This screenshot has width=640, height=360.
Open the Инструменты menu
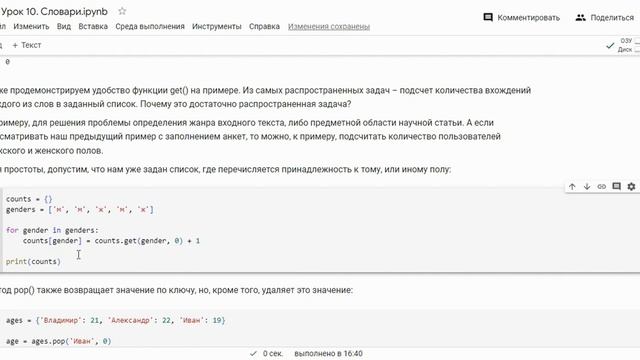[217, 27]
